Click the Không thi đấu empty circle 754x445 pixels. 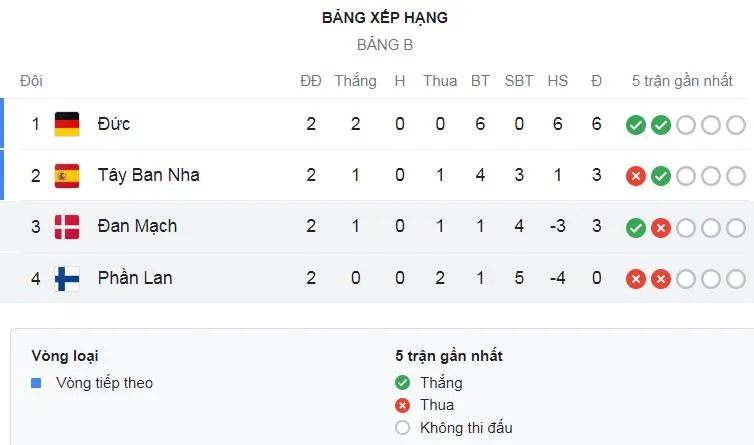(x=403, y=428)
